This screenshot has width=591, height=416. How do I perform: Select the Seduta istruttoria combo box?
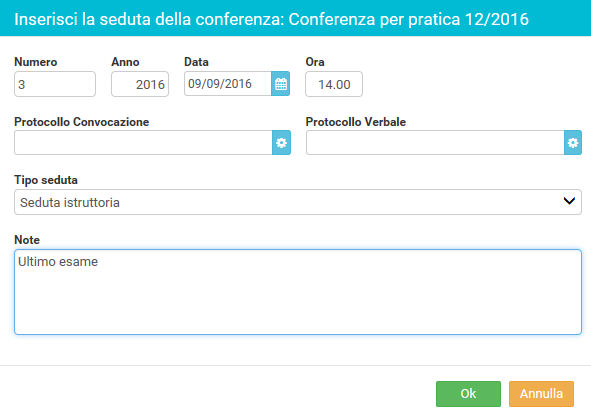tap(298, 202)
